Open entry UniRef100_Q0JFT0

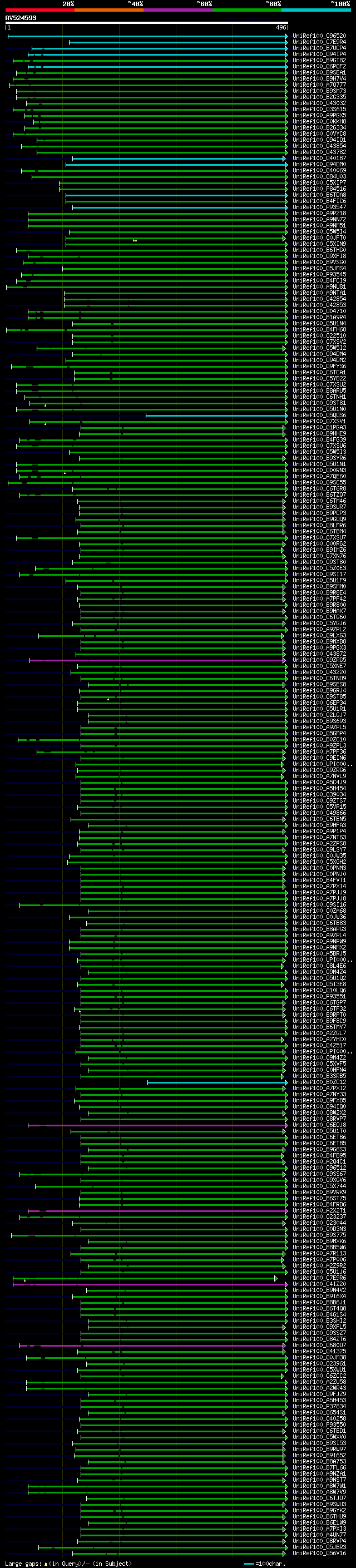(x=319, y=238)
